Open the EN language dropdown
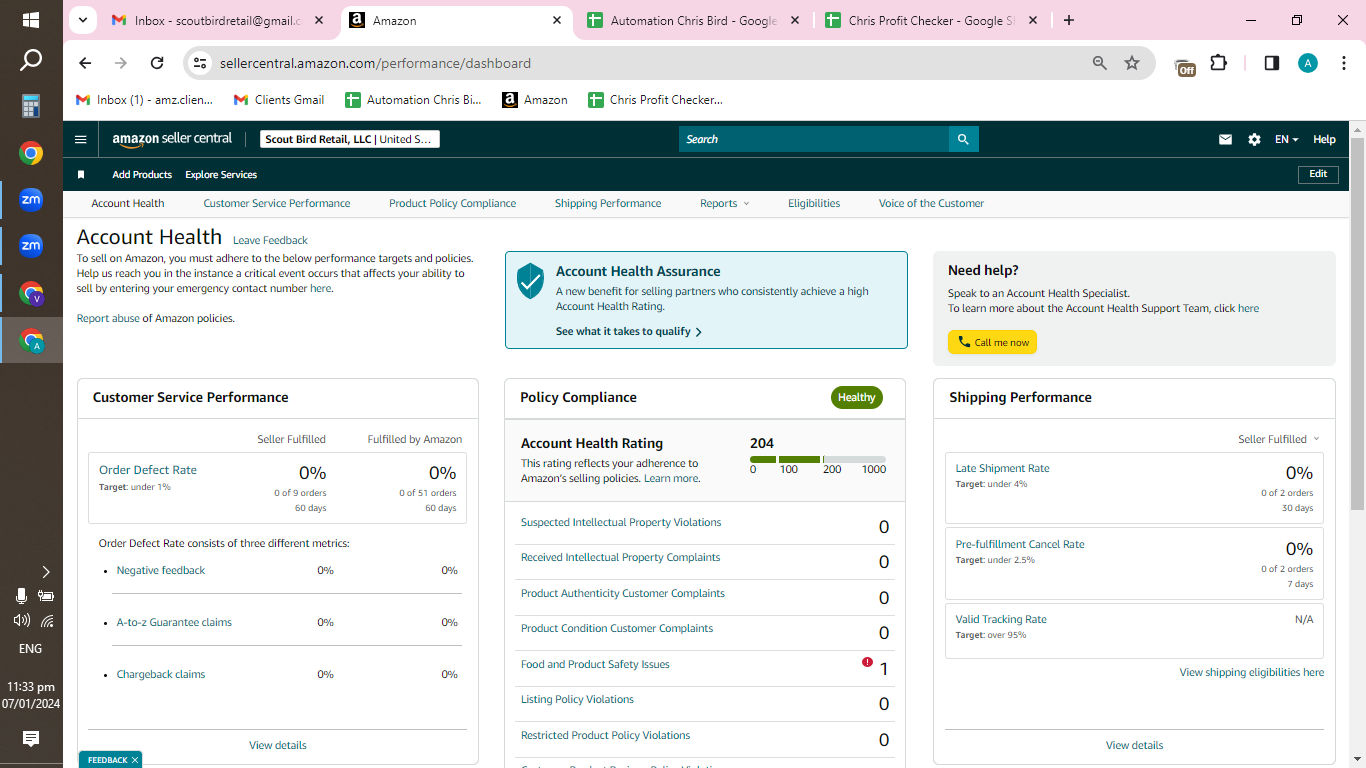Viewport: 1366px width, 768px height. coord(1286,140)
